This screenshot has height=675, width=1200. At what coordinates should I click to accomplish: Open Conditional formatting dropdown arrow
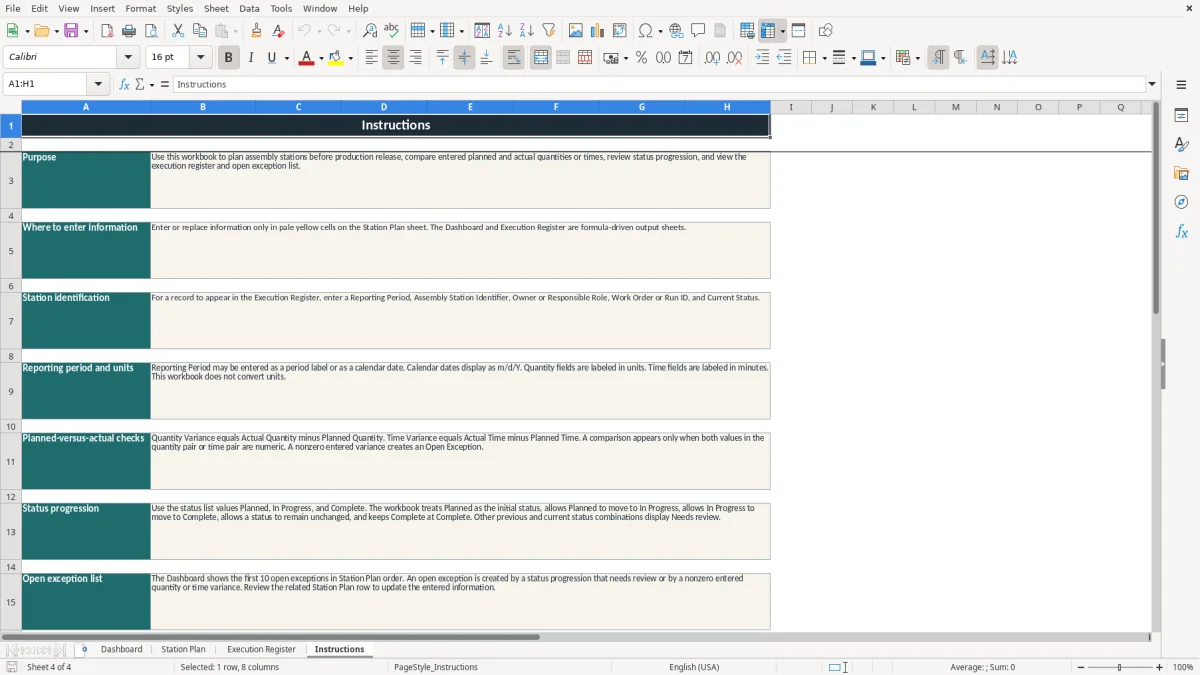click(917, 58)
